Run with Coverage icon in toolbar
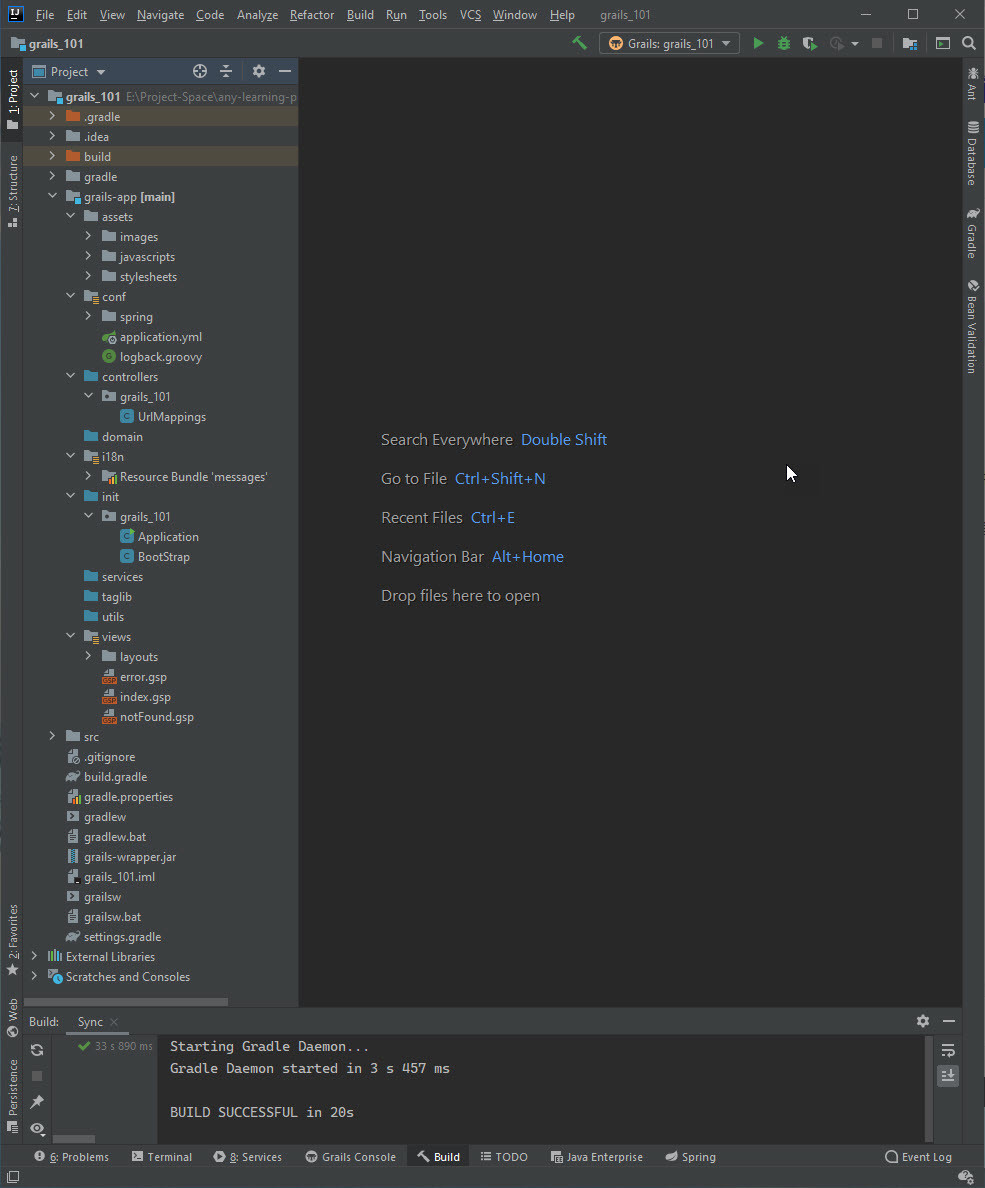The height and width of the screenshot is (1188, 985). (809, 43)
